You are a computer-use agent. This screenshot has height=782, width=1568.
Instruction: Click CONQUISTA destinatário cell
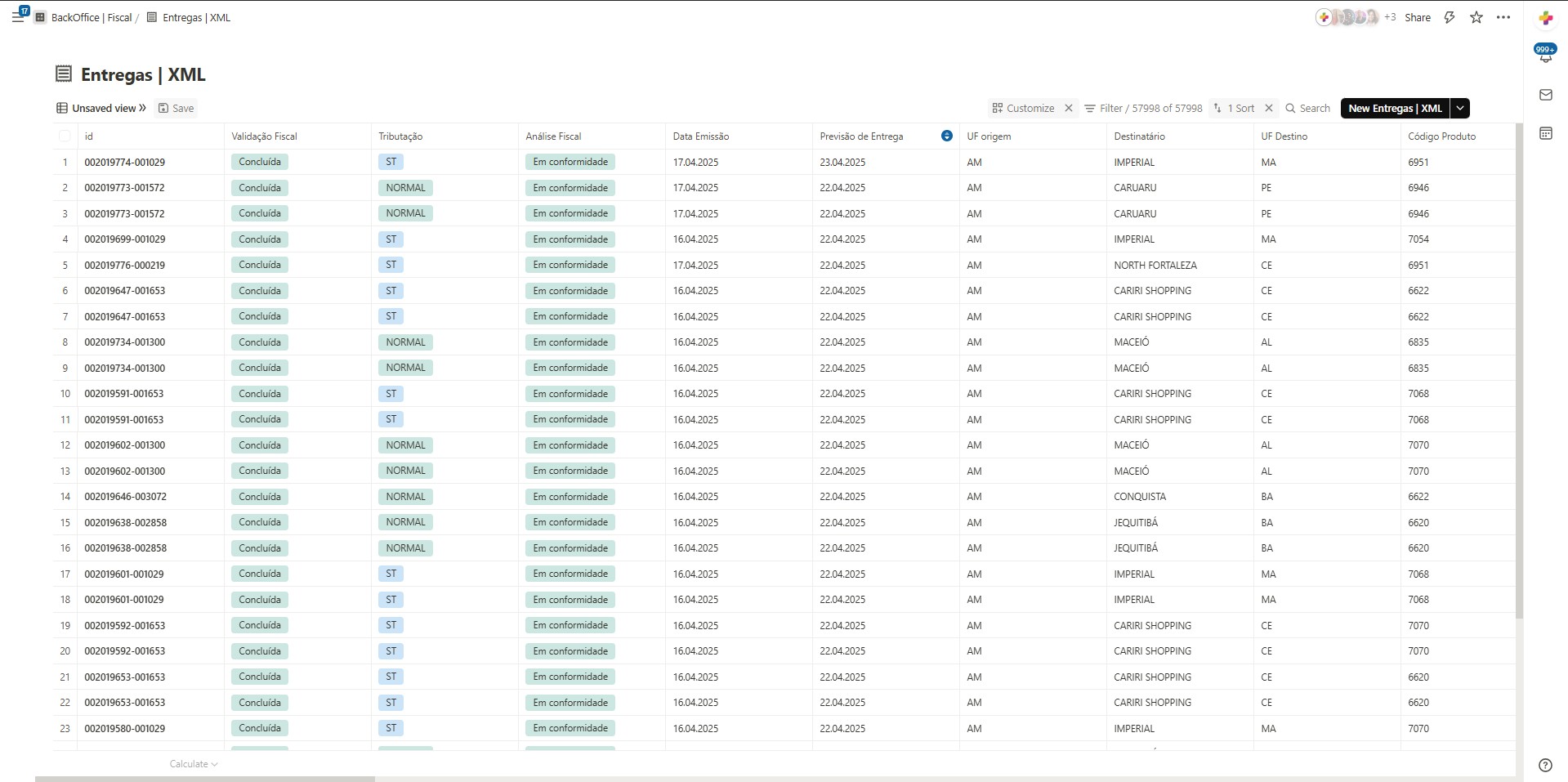pyautogui.click(x=1180, y=497)
